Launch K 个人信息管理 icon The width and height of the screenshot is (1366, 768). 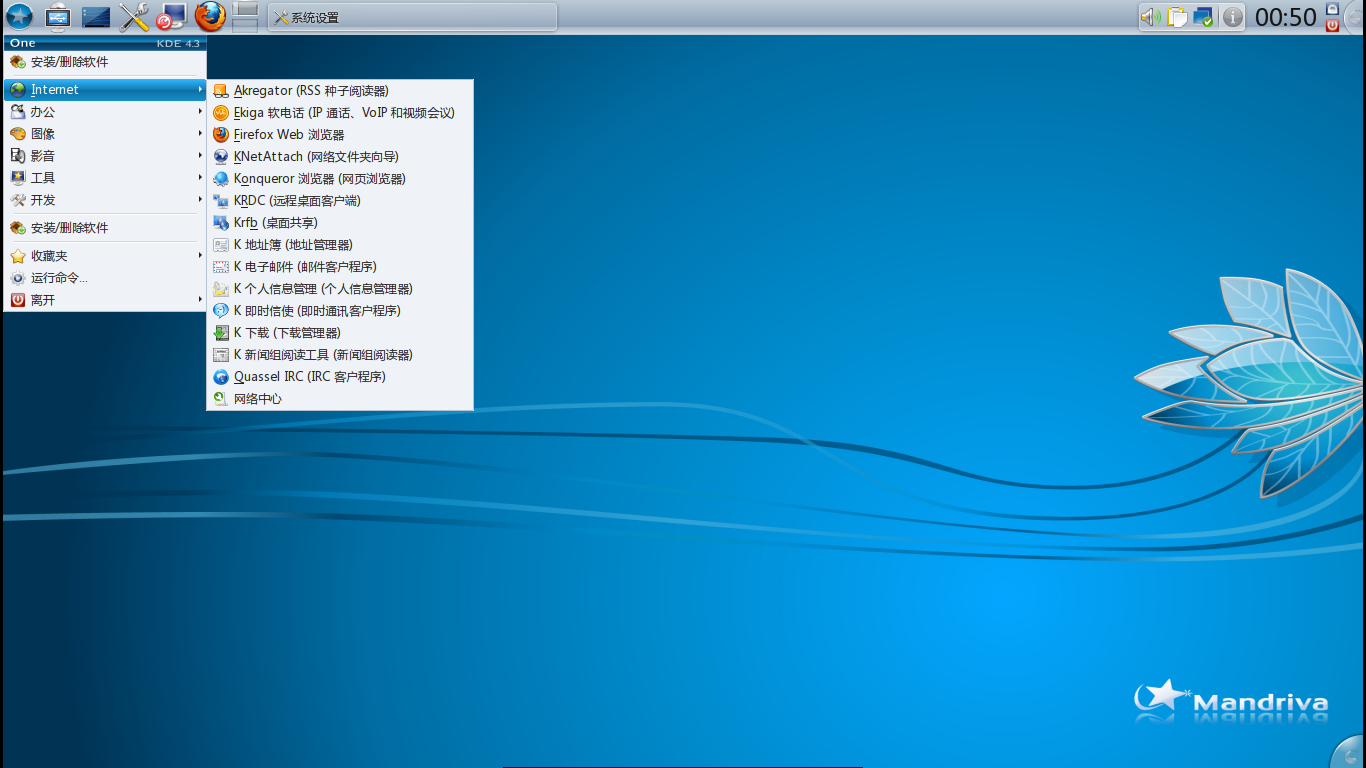tap(221, 289)
